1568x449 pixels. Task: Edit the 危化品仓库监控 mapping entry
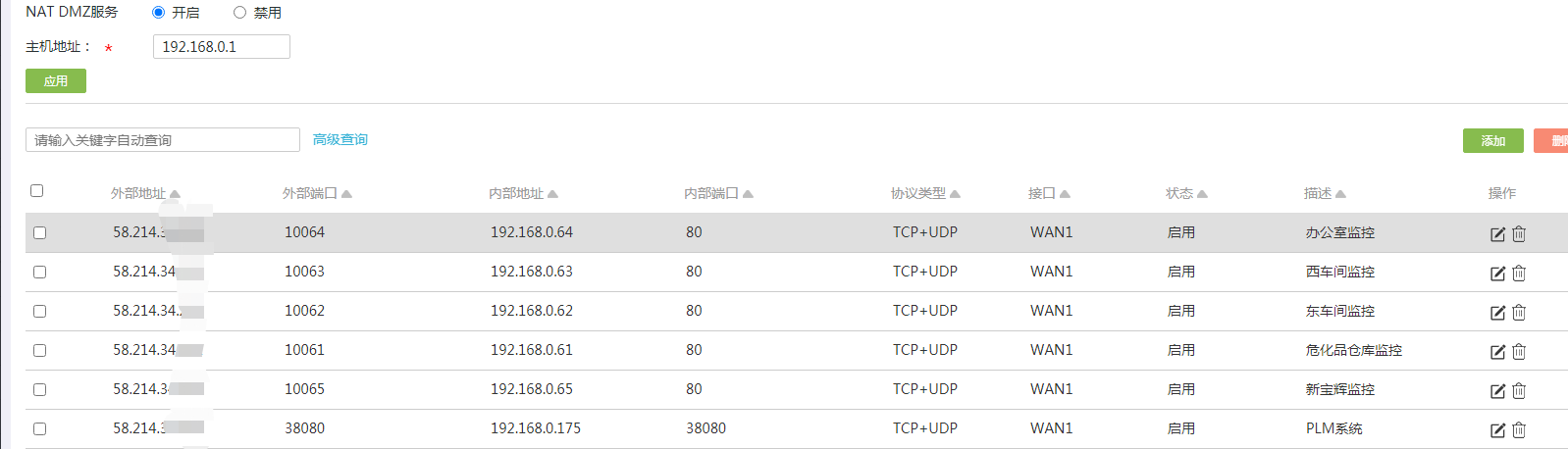click(x=1497, y=352)
